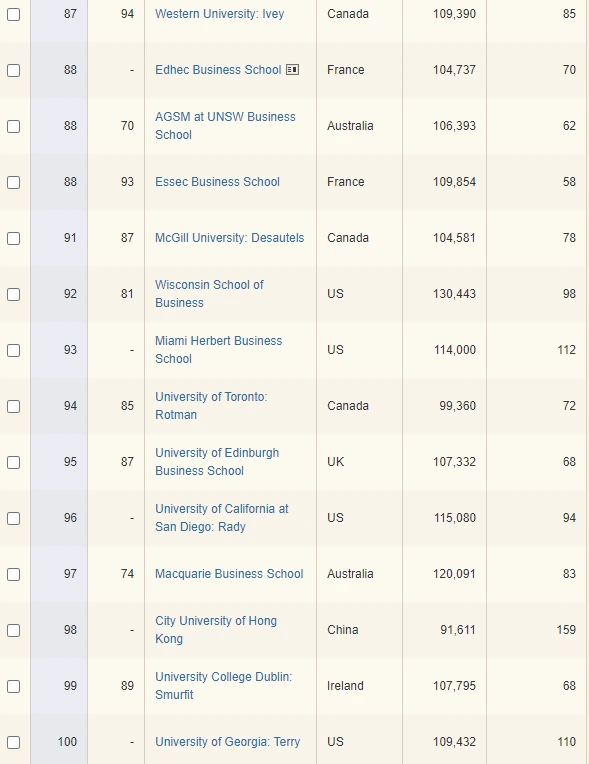Click rank 91 in McGill row
This screenshot has width=589, height=764.
[x=70, y=238]
